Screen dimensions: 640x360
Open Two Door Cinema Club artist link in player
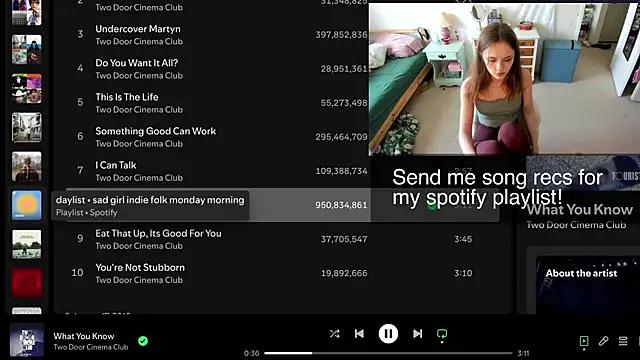tap(91, 347)
